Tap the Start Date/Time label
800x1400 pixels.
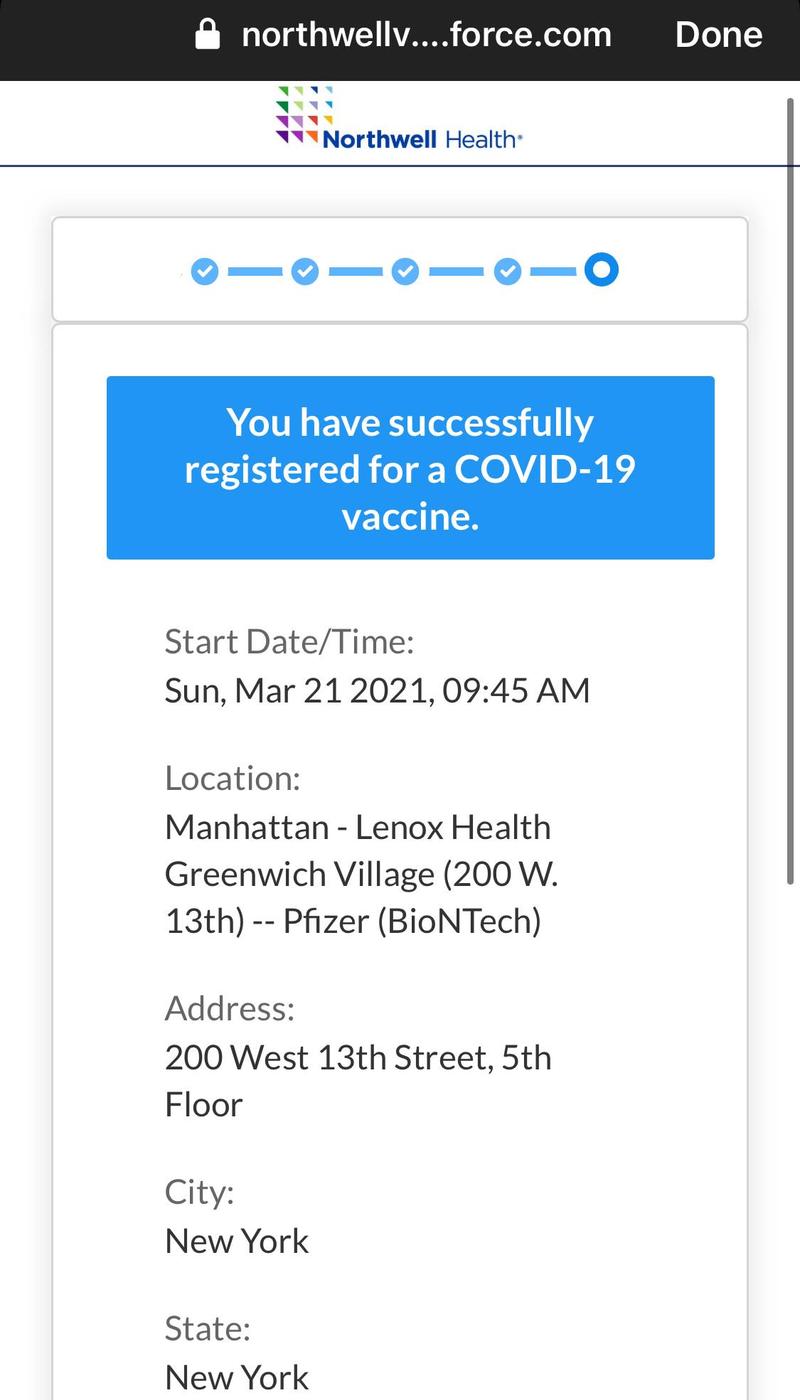pos(289,641)
